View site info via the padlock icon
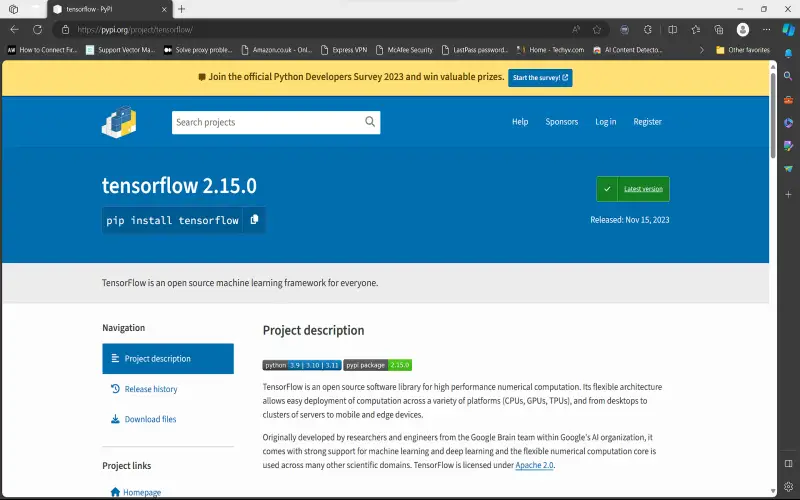The image size is (800, 500). tap(65, 30)
